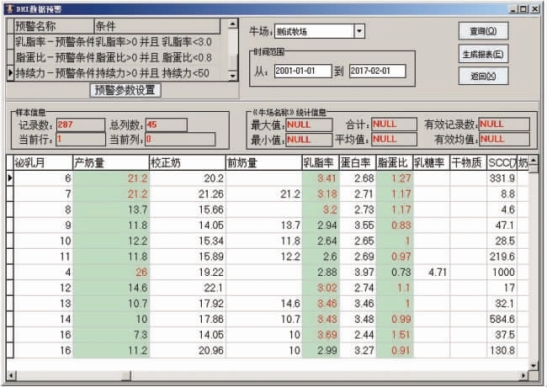Select the row selector for 泌乳月 7
This screenshot has height=387, width=547.
click(x=10, y=194)
